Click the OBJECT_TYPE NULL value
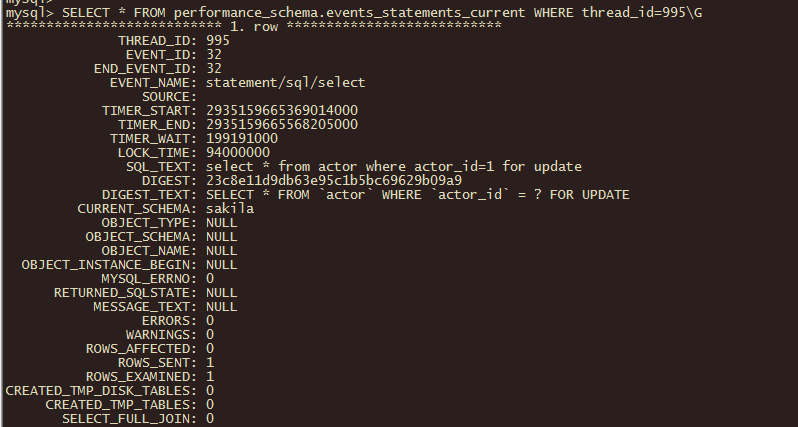Image resolution: width=798 pixels, height=427 pixels. [x=221, y=222]
